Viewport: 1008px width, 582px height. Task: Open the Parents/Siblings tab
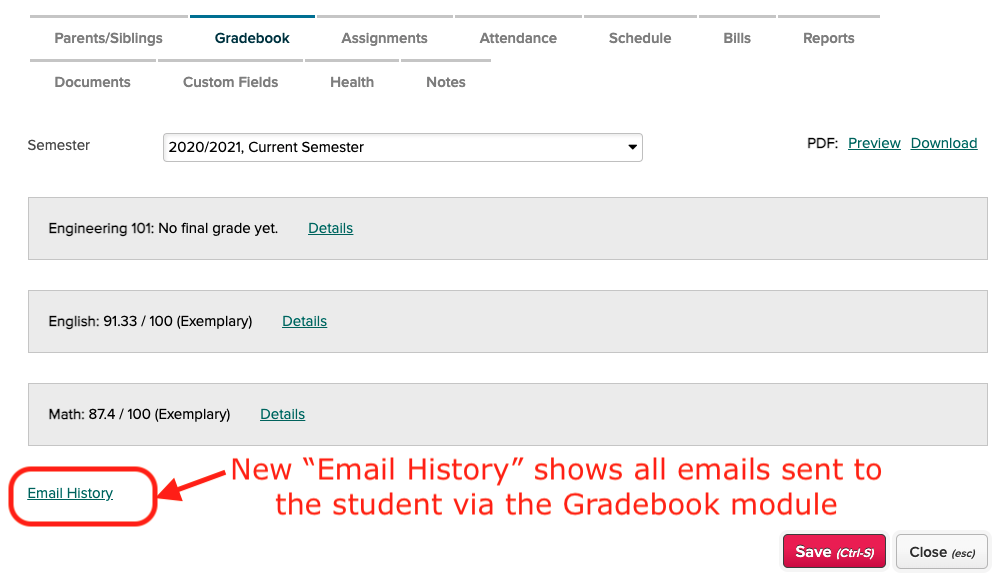(x=108, y=39)
